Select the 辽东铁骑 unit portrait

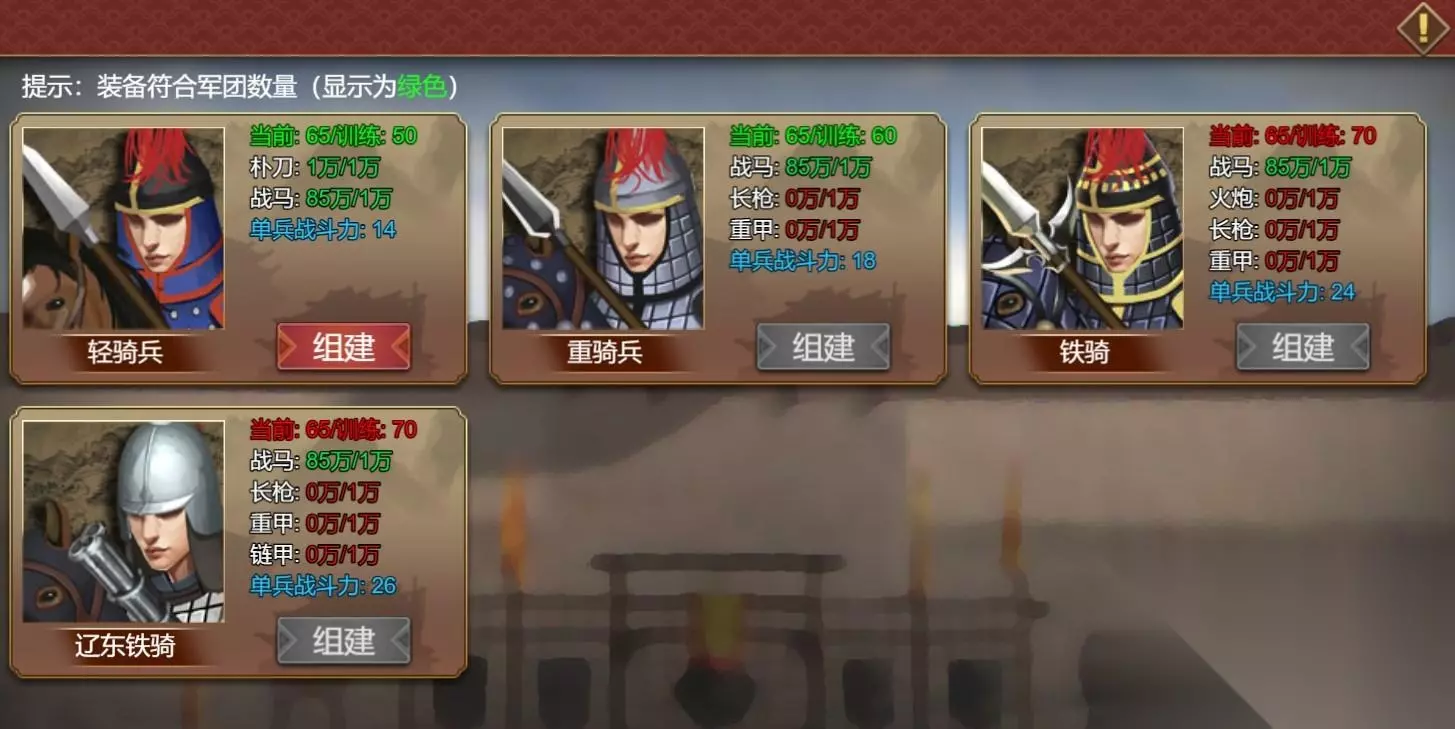click(x=123, y=521)
